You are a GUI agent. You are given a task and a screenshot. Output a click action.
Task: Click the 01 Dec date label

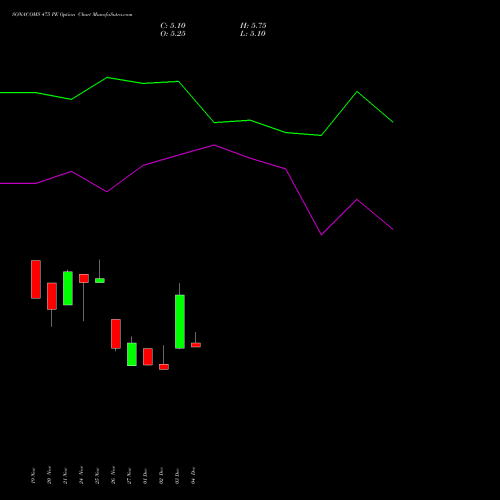145,476
